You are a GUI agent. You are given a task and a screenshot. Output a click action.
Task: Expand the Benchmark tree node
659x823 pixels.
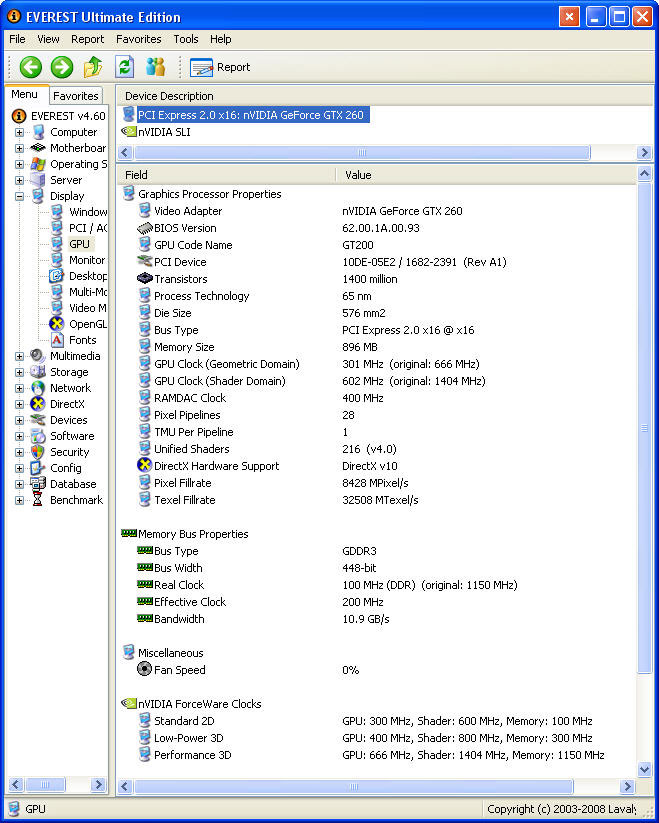19,500
